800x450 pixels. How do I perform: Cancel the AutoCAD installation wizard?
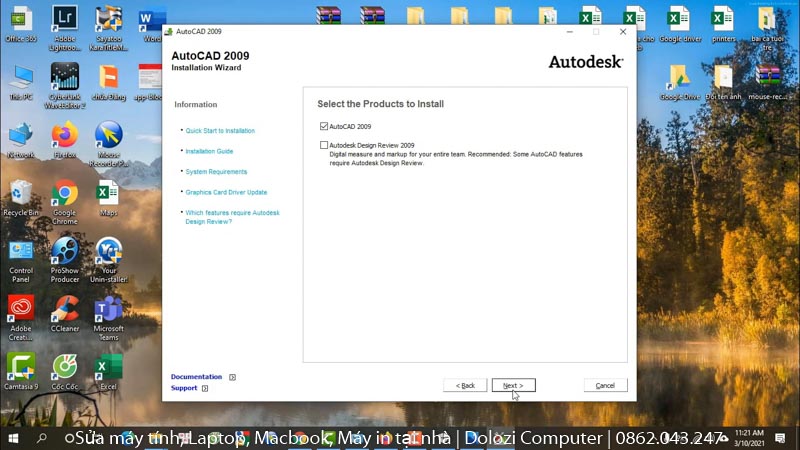[605, 385]
